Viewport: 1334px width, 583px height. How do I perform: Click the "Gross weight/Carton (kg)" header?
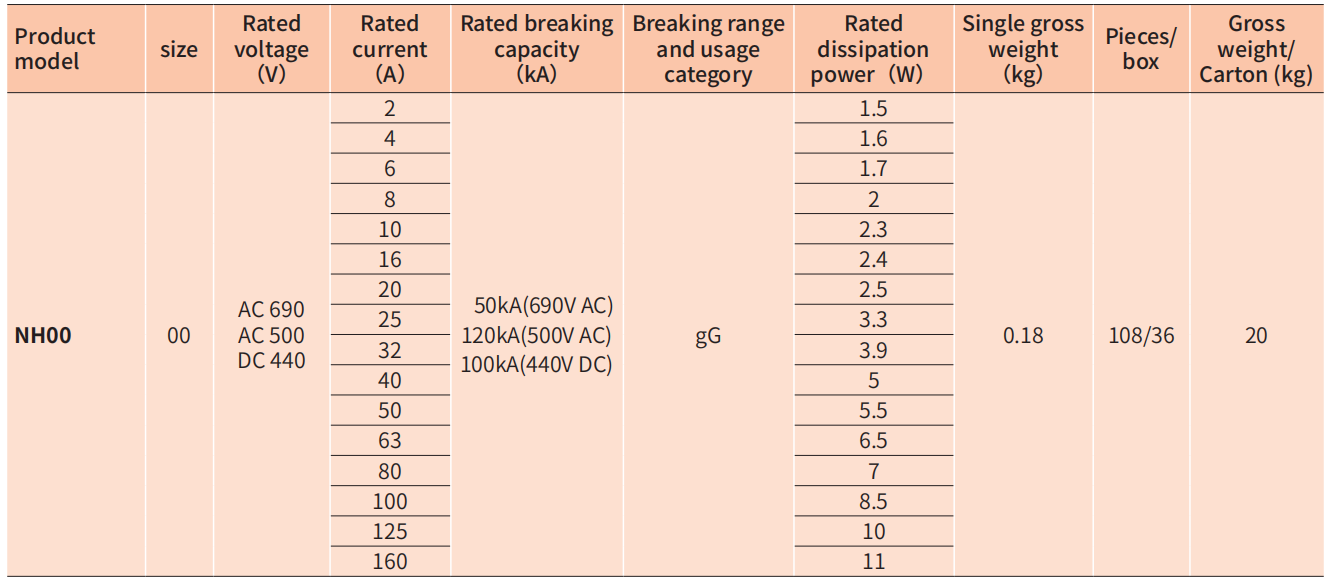pyautogui.click(x=1256, y=49)
